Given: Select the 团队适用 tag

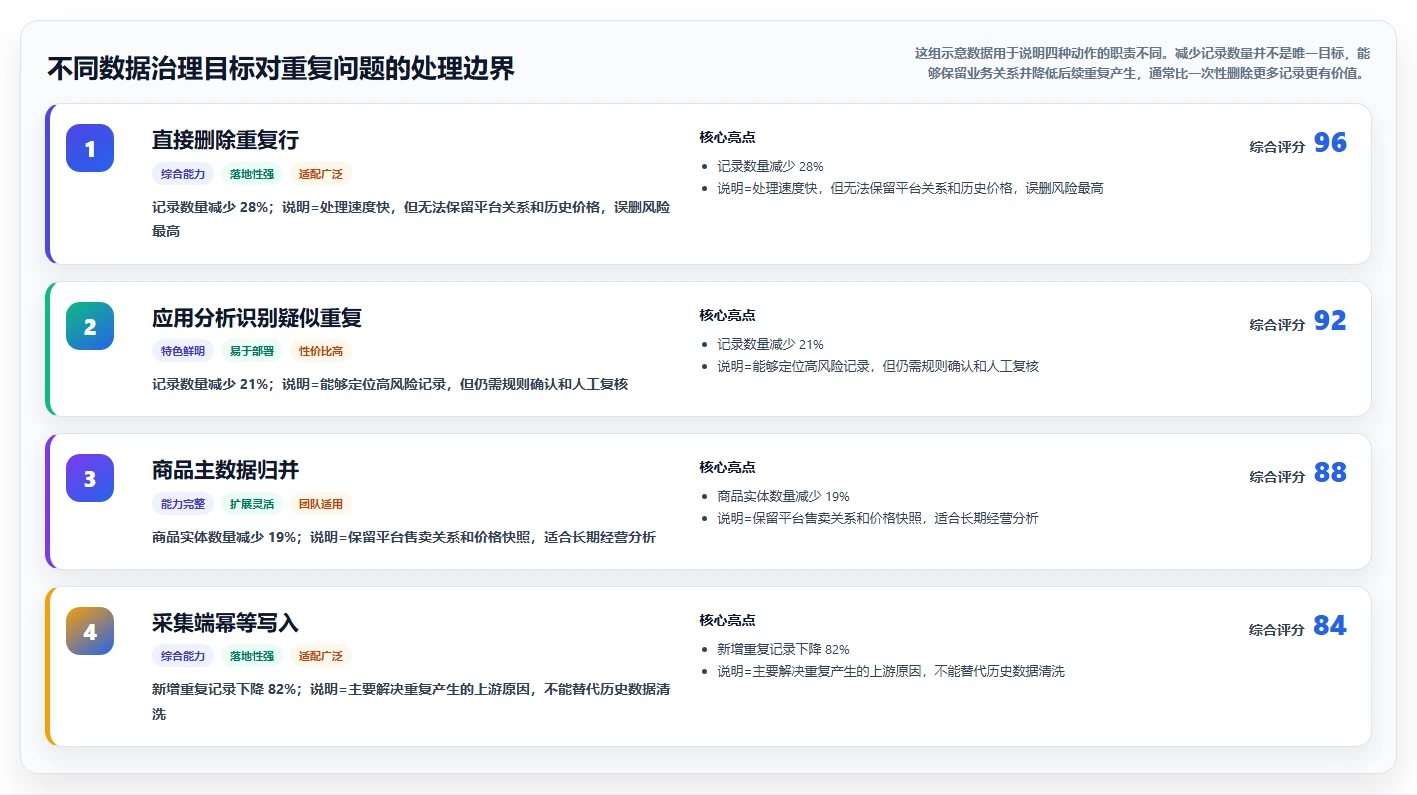Looking at the screenshot, I should pyautogui.click(x=321, y=504).
